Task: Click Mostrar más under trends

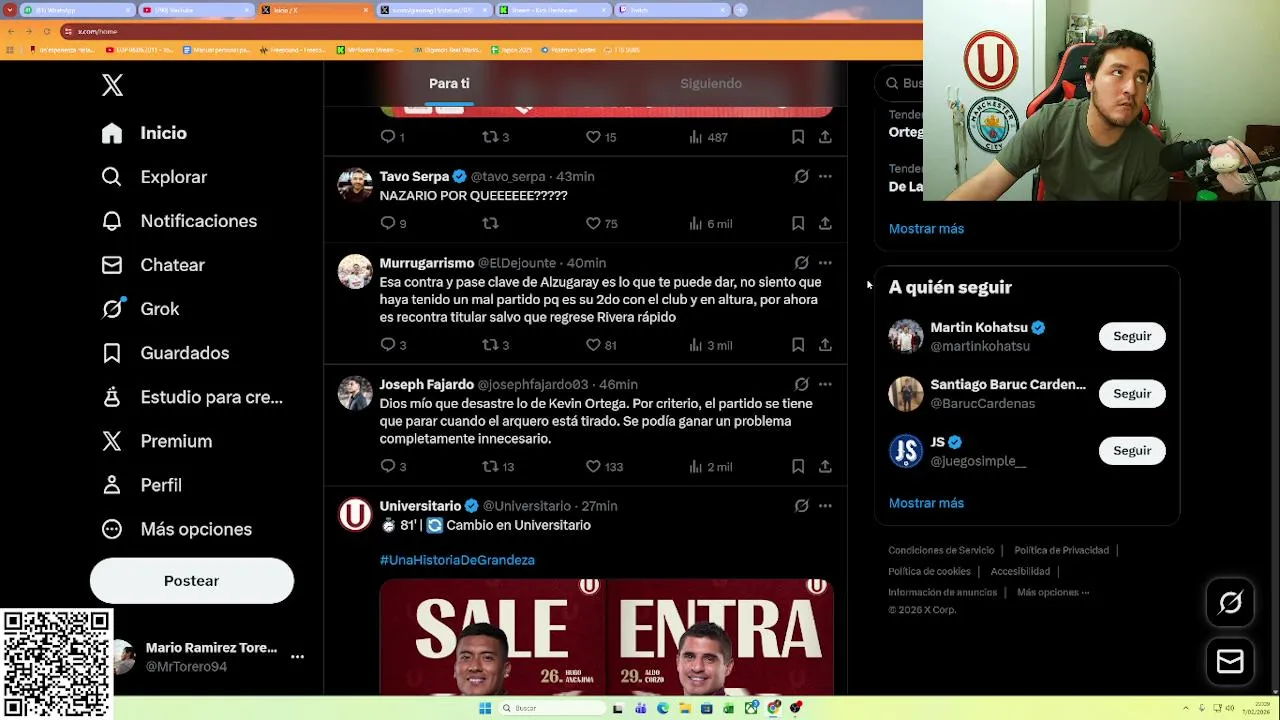Action: (926, 229)
